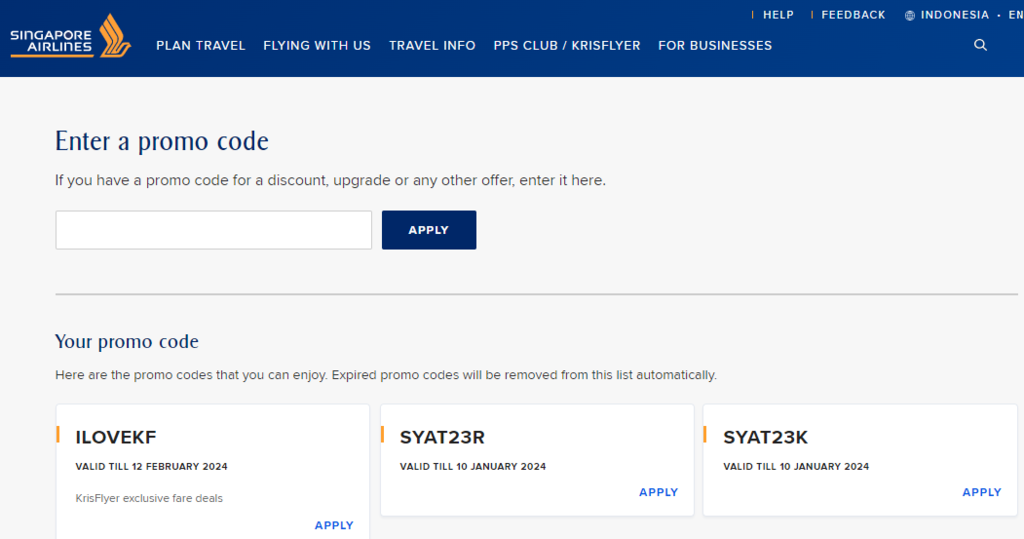The height and width of the screenshot is (539, 1024).
Task: Apply the ILOVEKF promo code
Action: [334, 525]
